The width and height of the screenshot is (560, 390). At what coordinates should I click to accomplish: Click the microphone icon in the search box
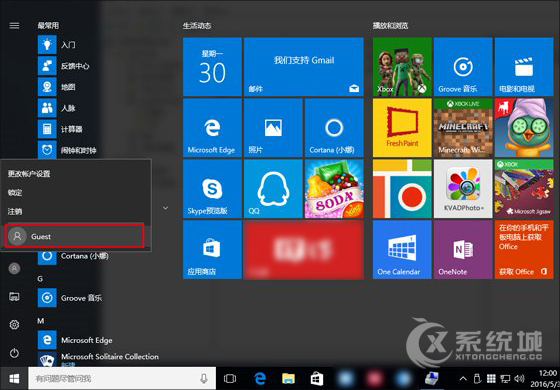pyautogui.click(x=204, y=379)
